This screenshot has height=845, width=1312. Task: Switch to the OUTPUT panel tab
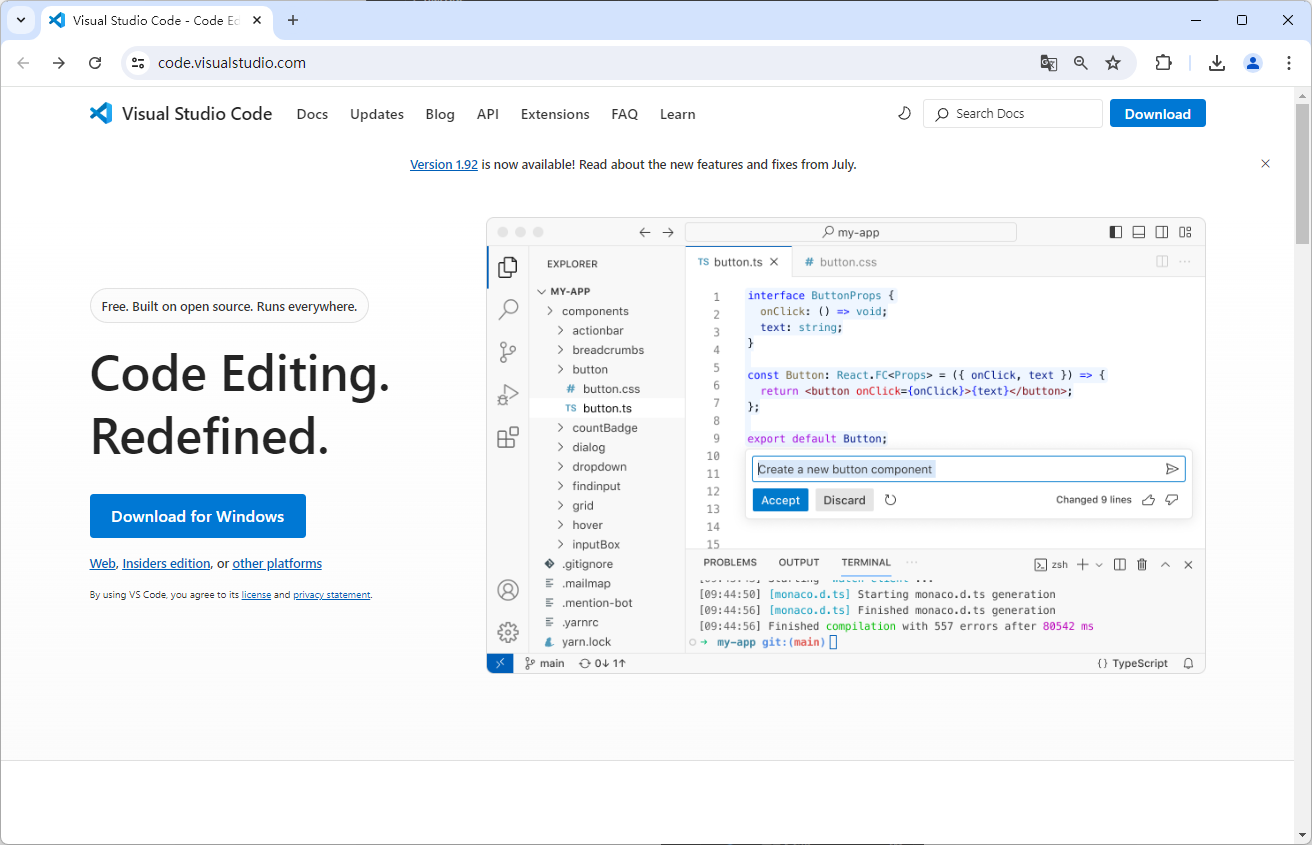799,562
